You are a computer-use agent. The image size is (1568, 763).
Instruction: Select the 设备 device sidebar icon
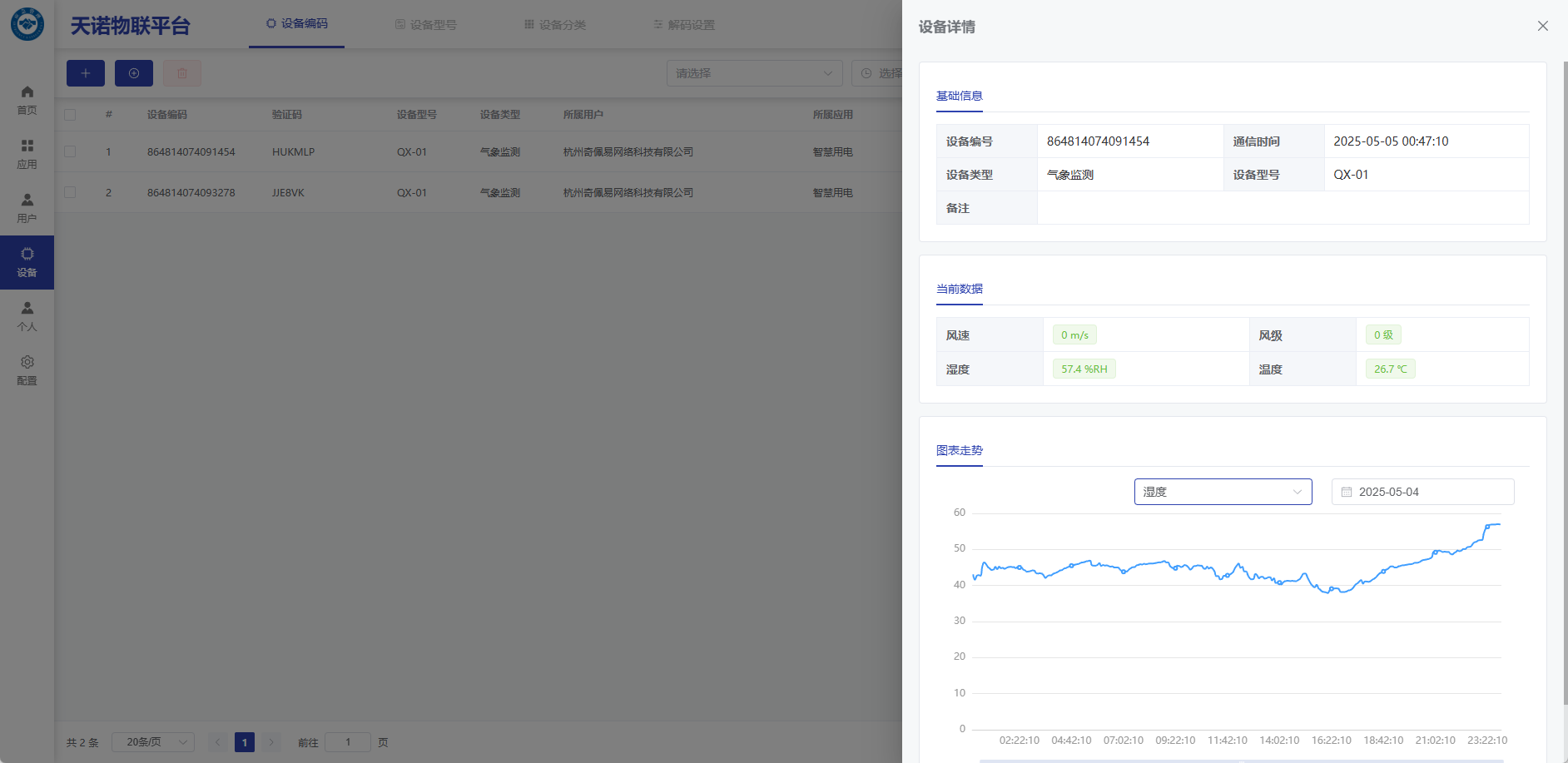click(x=27, y=262)
